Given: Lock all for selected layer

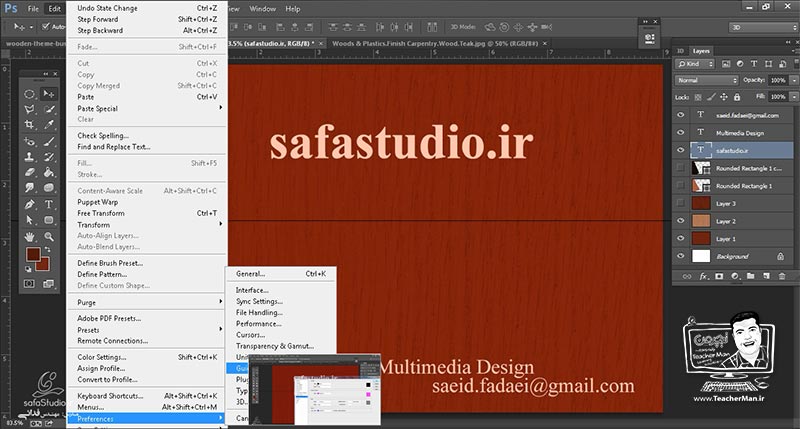Looking at the screenshot, I should click(737, 97).
